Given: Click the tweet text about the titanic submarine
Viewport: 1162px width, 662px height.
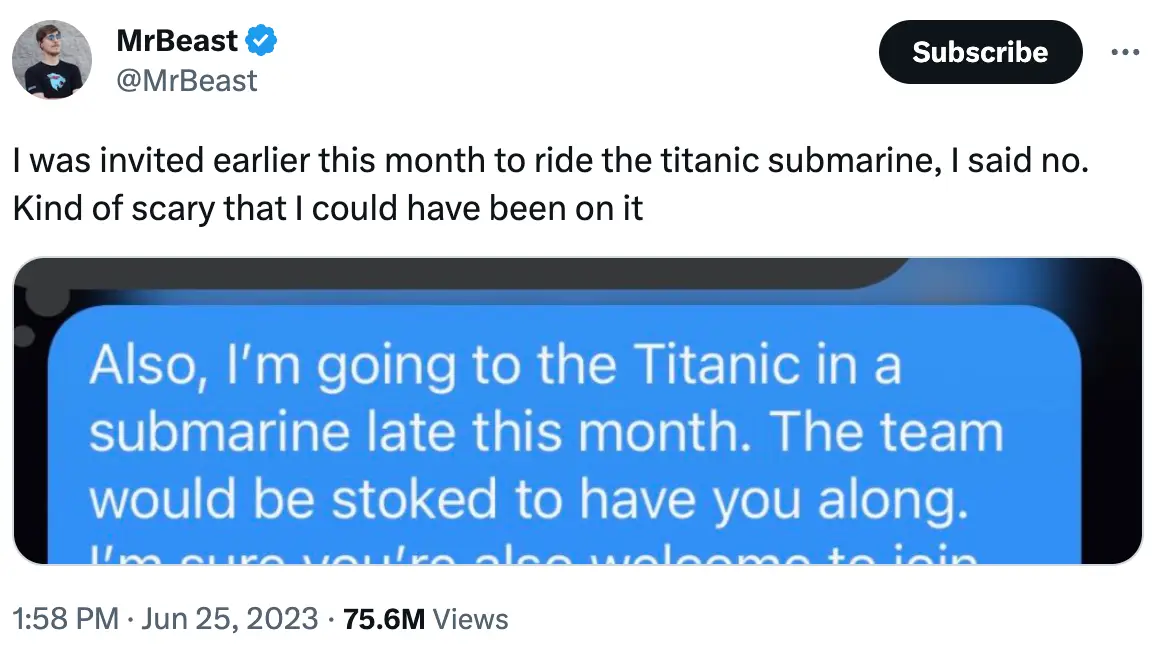Looking at the screenshot, I should [x=400, y=182].
